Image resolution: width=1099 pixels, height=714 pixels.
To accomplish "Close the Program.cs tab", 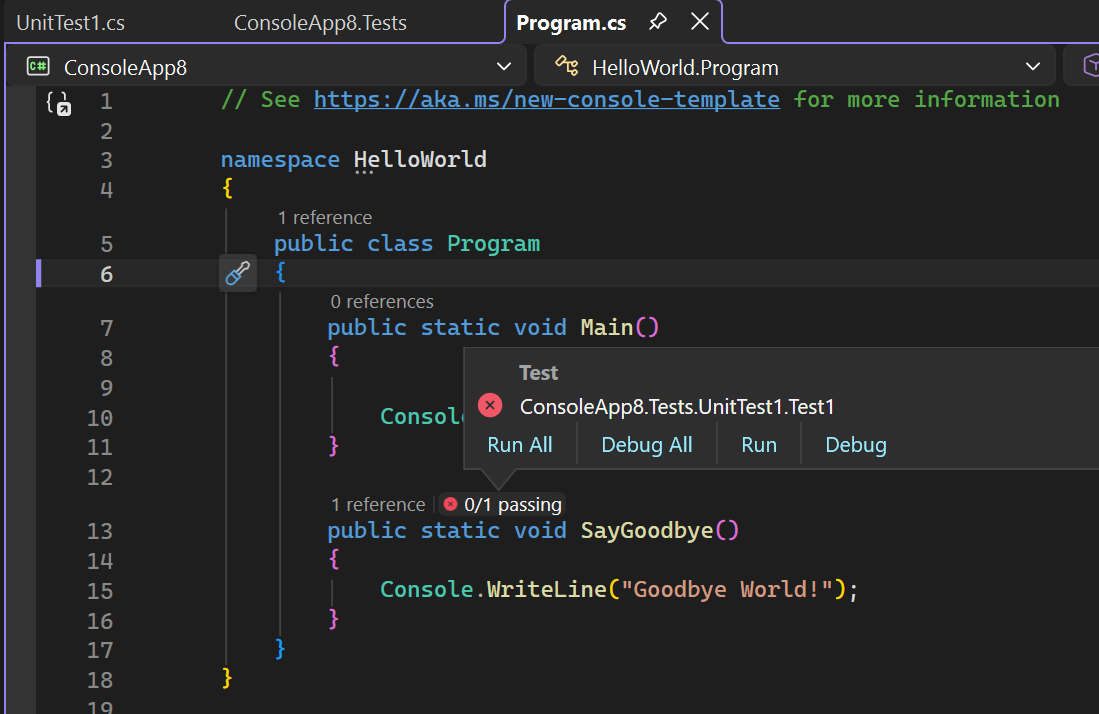I will pos(700,22).
